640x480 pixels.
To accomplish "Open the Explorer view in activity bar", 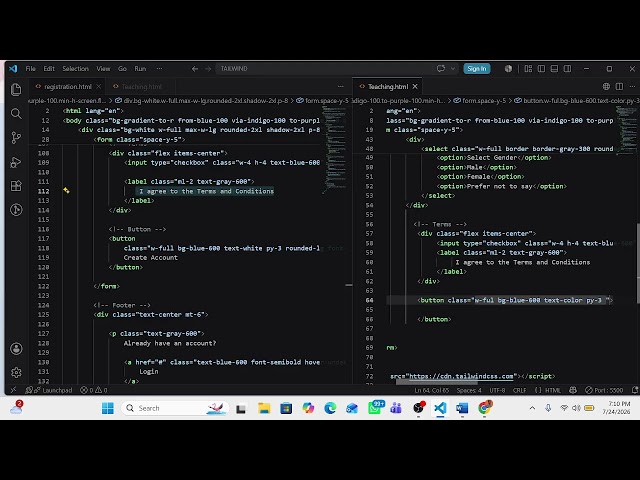I will coord(16,89).
